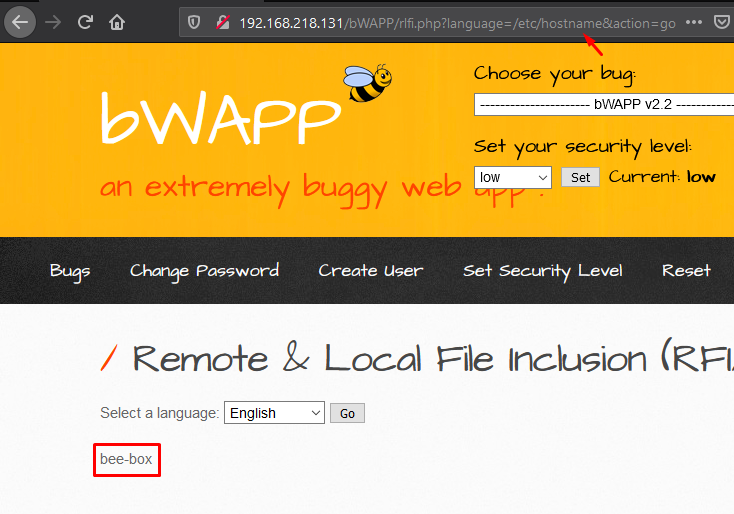Screen dimensions: 734x514
Task: Click the Reset menu item
Action: click(686, 271)
